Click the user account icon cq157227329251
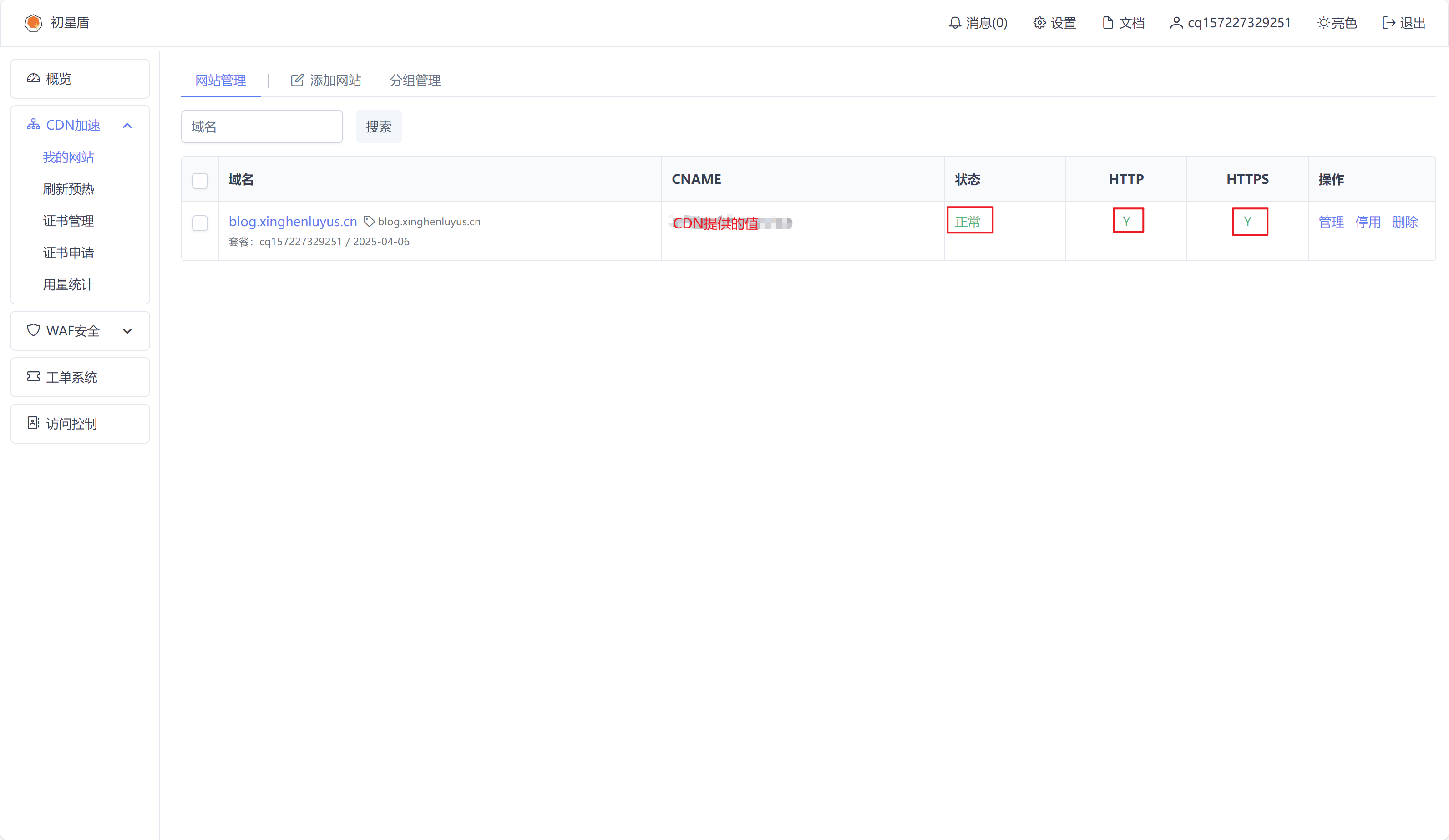The height and width of the screenshot is (840, 1449). 1176,23
